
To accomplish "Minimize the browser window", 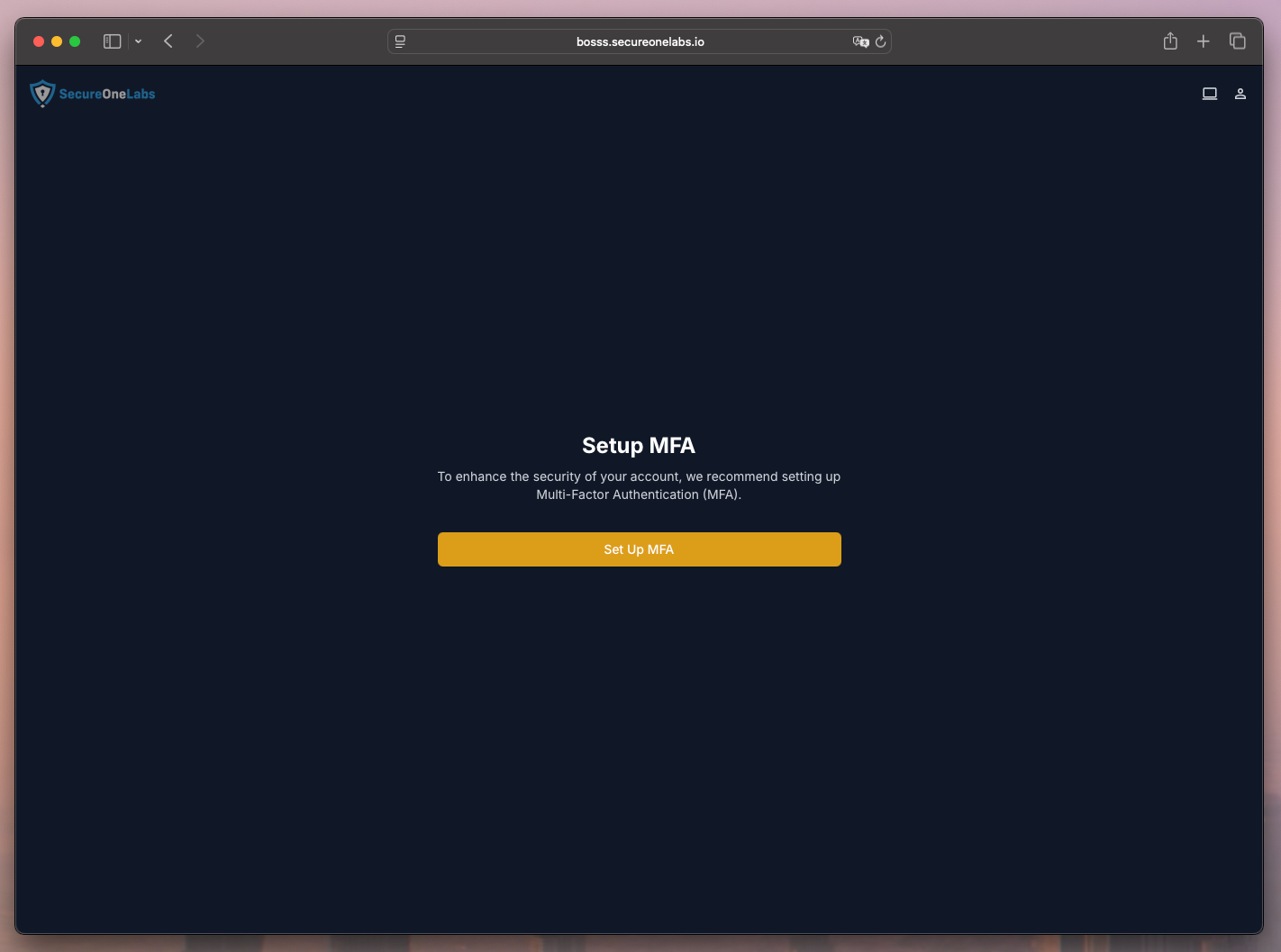I will click(x=57, y=41).
